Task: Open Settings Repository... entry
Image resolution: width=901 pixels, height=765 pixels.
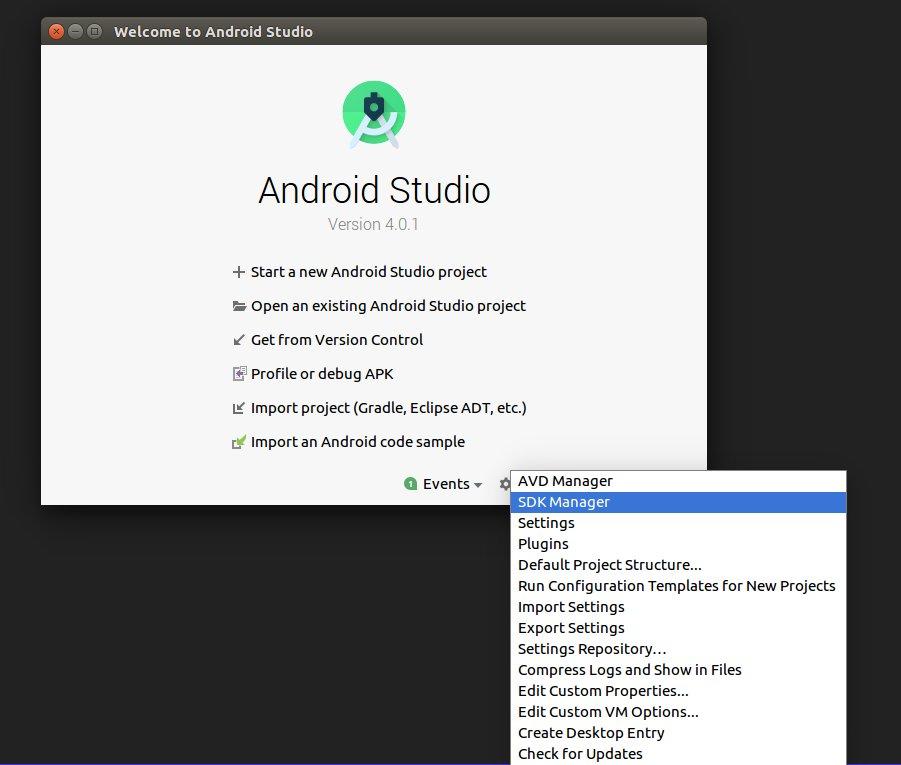Action: (x=678, y=649)
